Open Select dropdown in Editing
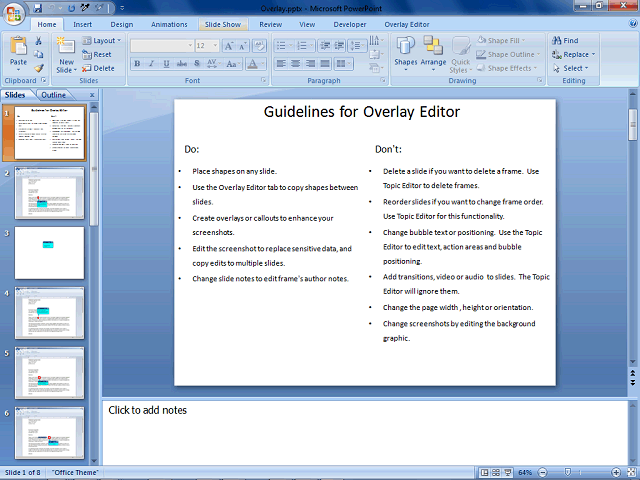Screen dimensions: 640x480 pos(571,68)
